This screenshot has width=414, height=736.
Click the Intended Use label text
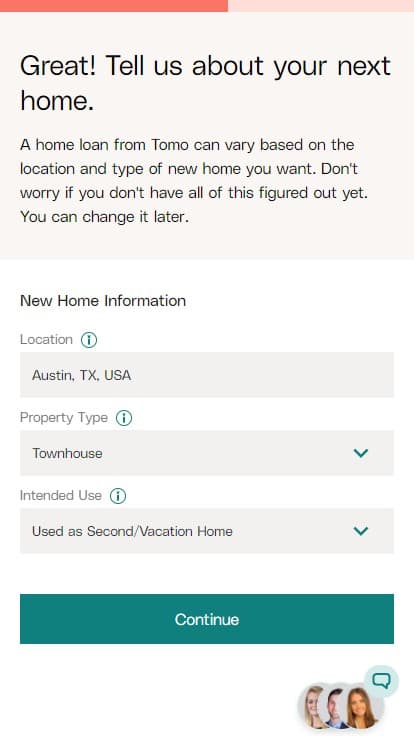[61, 496]
